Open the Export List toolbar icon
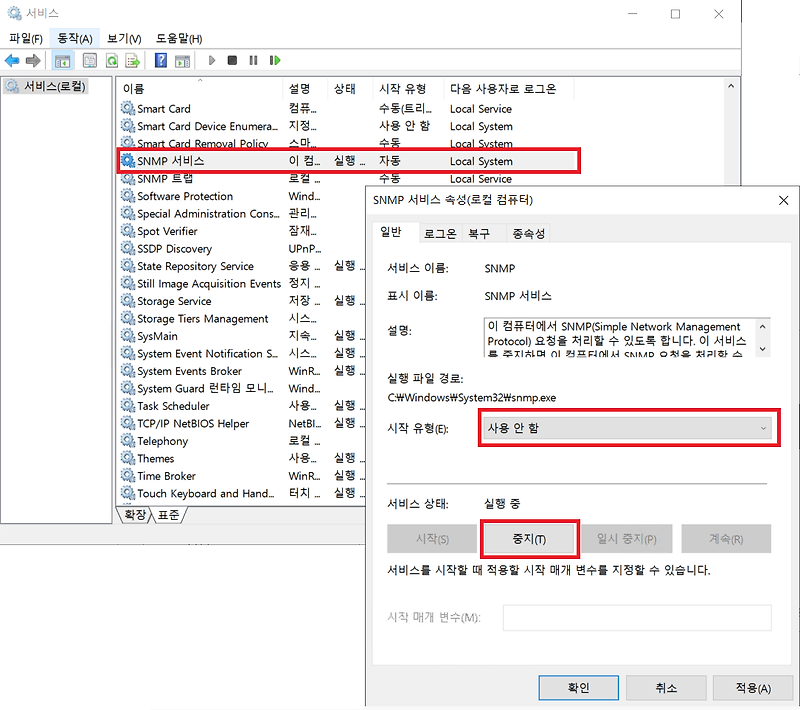 [x=130, y=60]
